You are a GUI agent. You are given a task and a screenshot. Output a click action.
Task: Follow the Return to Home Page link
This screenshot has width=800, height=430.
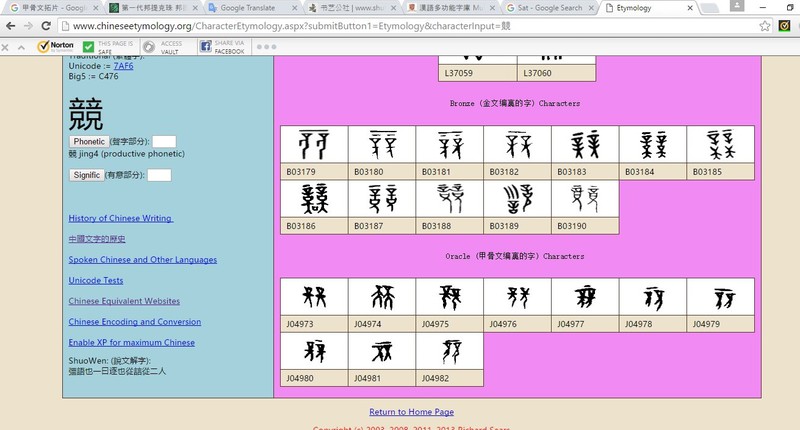point(411,412)
